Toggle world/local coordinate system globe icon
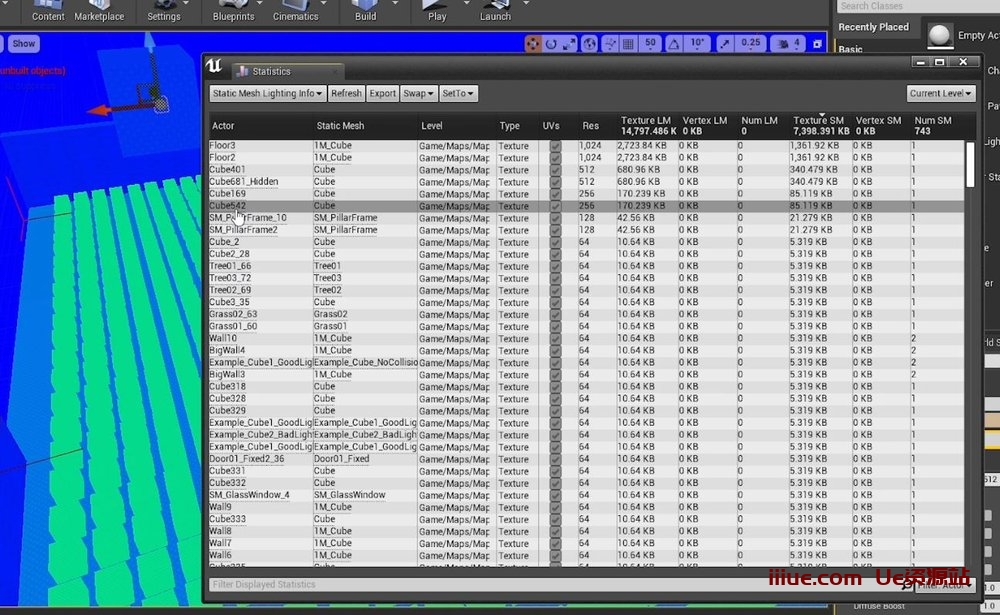Image resolution: width=1000 pixels, height=615 pixels. pos(590,44)
